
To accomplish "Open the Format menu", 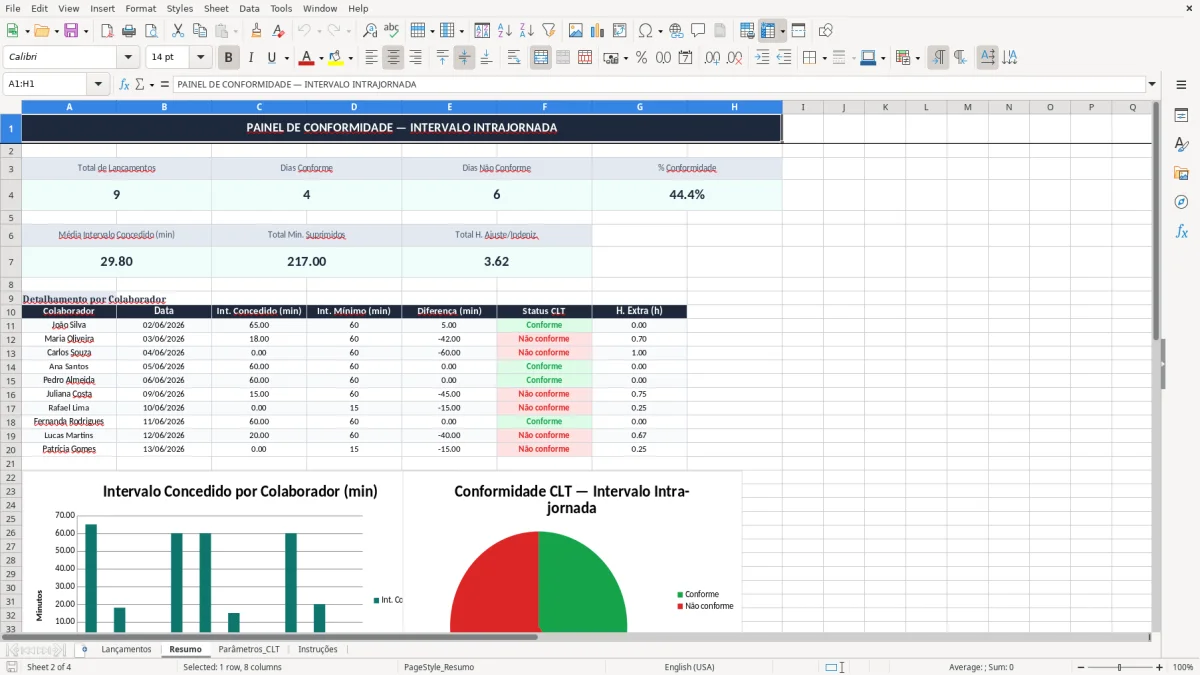I will [141, 8].
